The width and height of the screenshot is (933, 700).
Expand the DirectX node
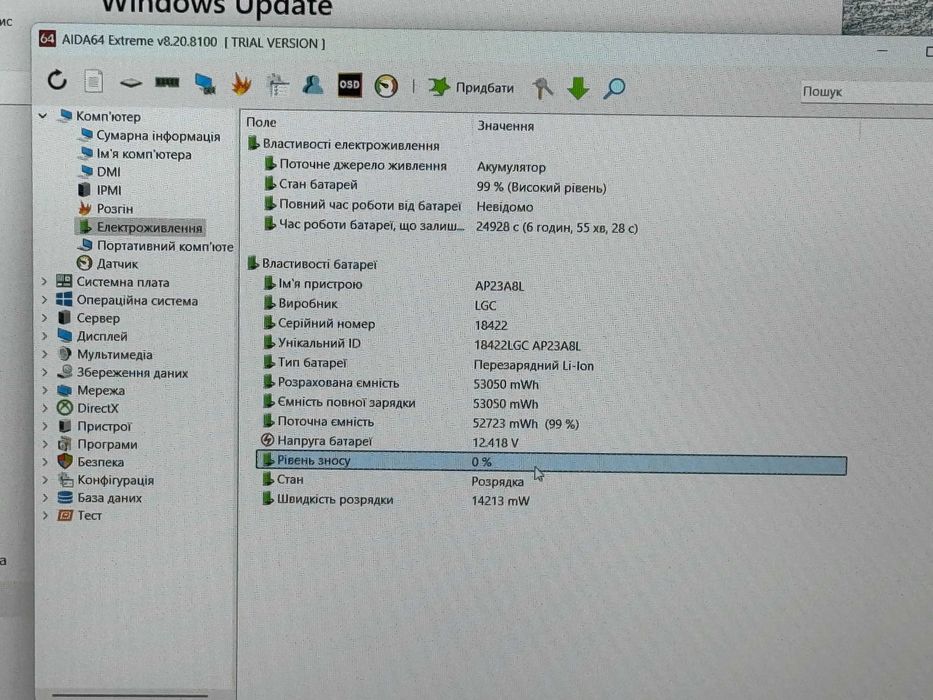coord(45,408)
